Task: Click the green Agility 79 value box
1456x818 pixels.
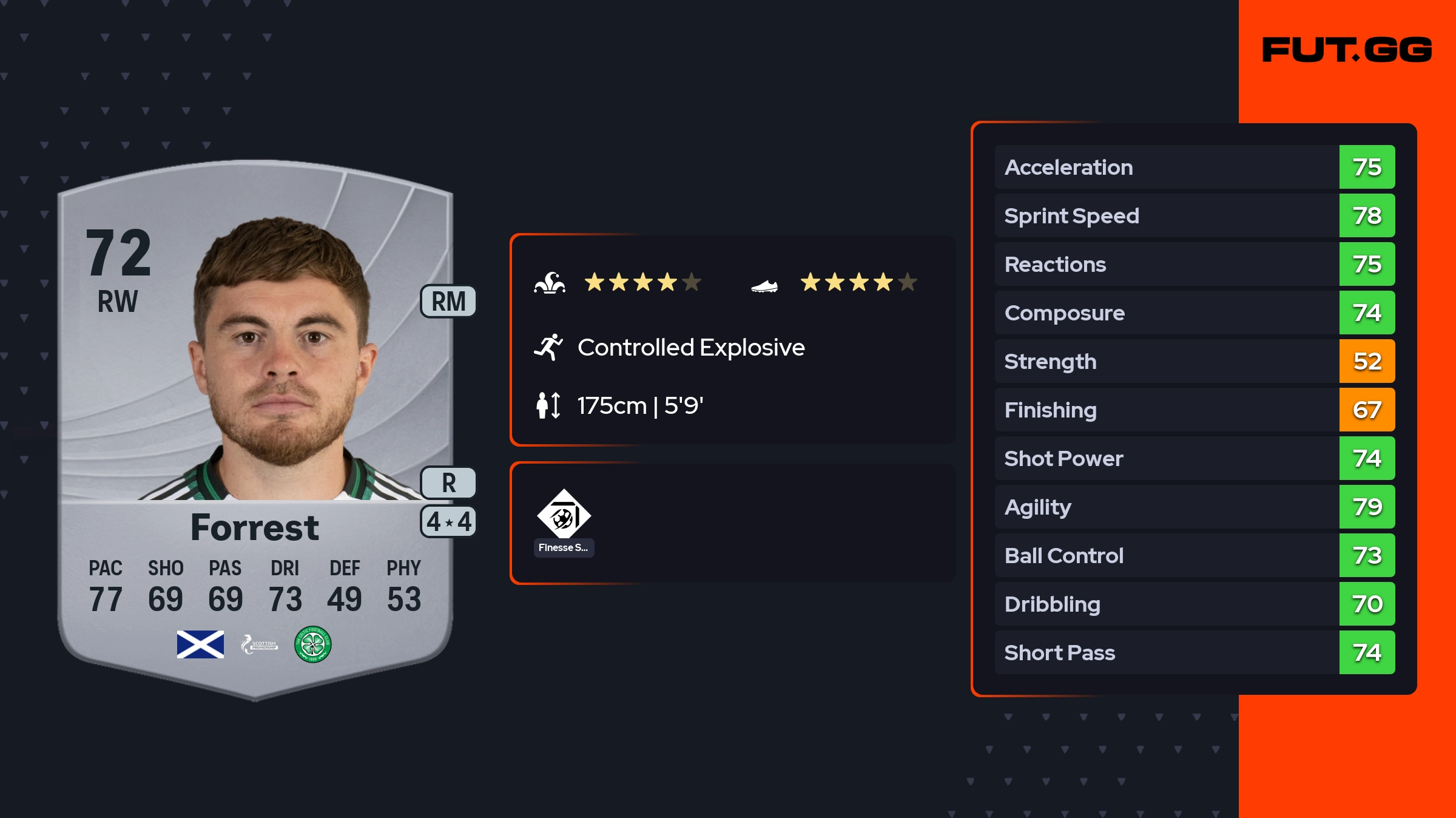Action: coord(1367,507)
